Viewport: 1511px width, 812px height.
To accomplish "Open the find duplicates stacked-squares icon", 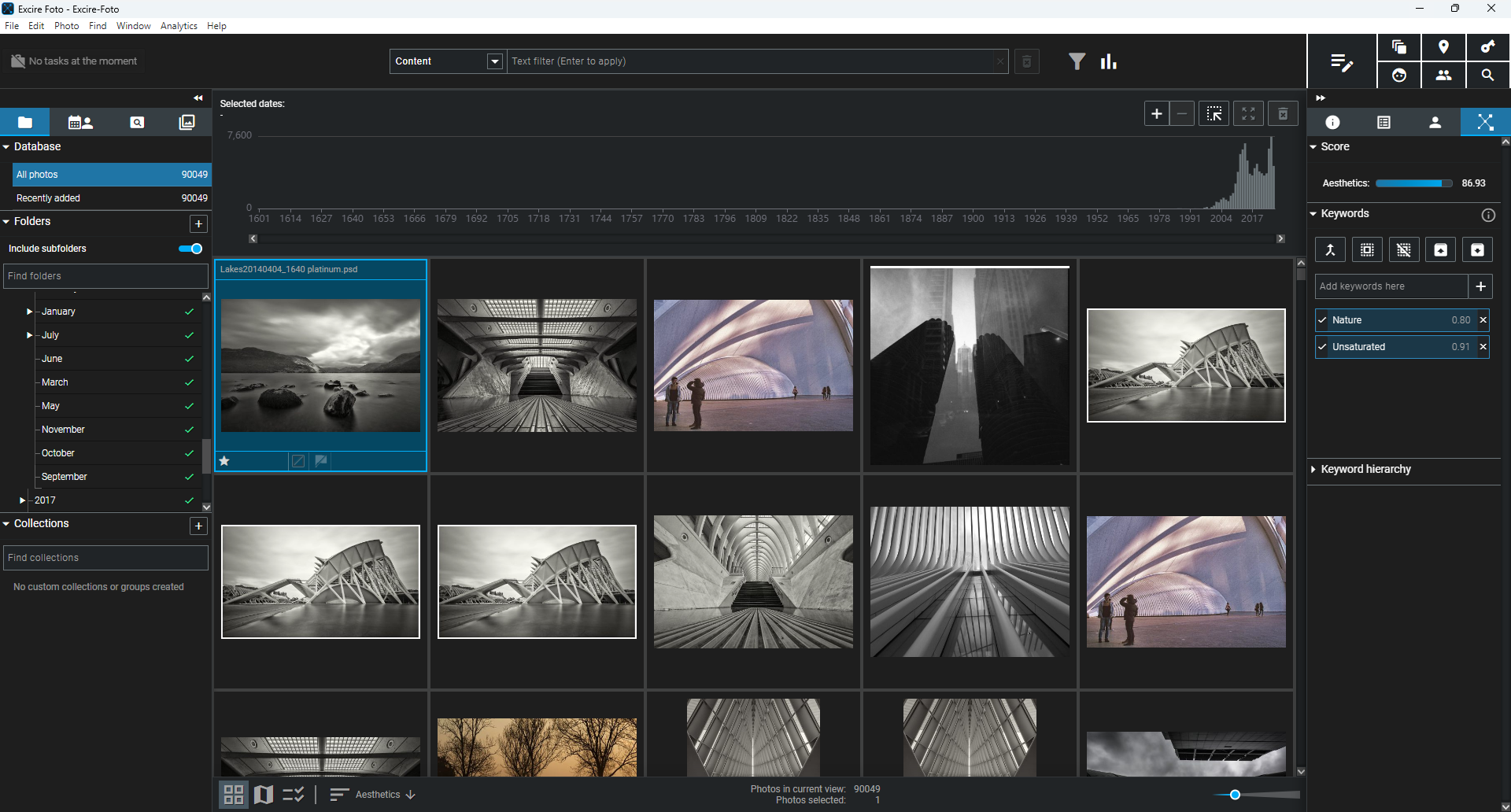I will [1399, 47].
